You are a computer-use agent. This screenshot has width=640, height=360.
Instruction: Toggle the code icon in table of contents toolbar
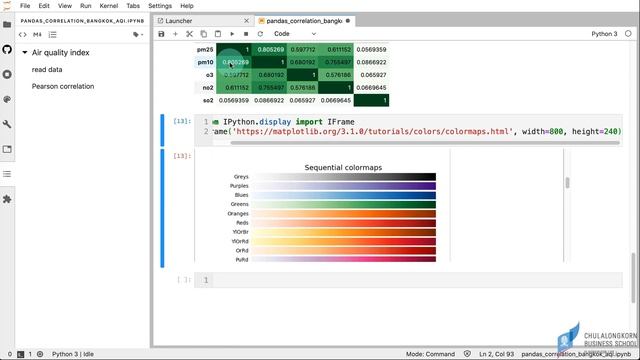click(x=23, y=35)
